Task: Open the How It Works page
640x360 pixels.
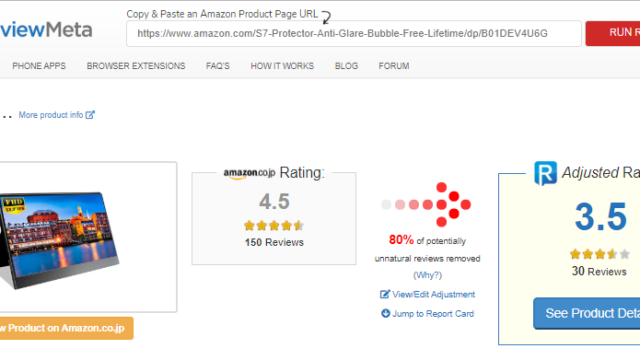Action: coord(282,66)
